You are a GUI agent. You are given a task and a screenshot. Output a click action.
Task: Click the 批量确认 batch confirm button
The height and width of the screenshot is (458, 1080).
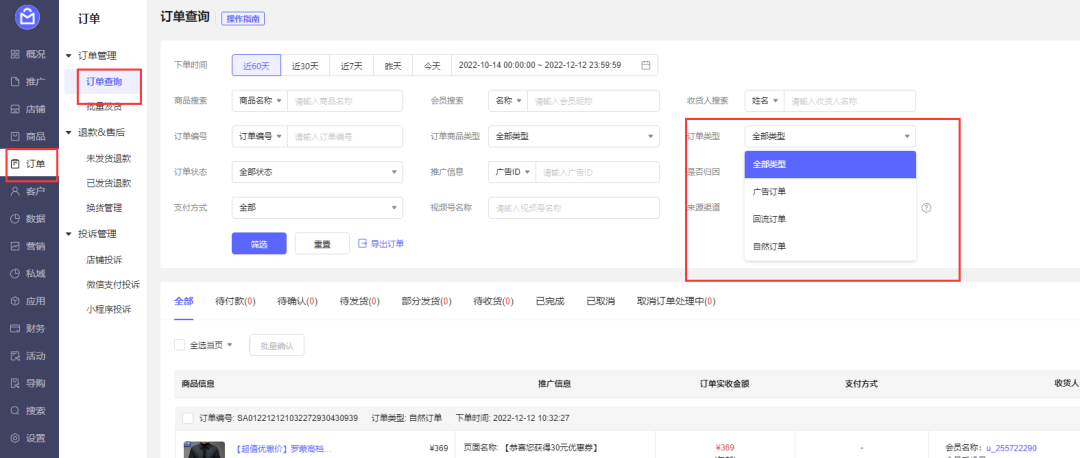(x=277, y=345)
